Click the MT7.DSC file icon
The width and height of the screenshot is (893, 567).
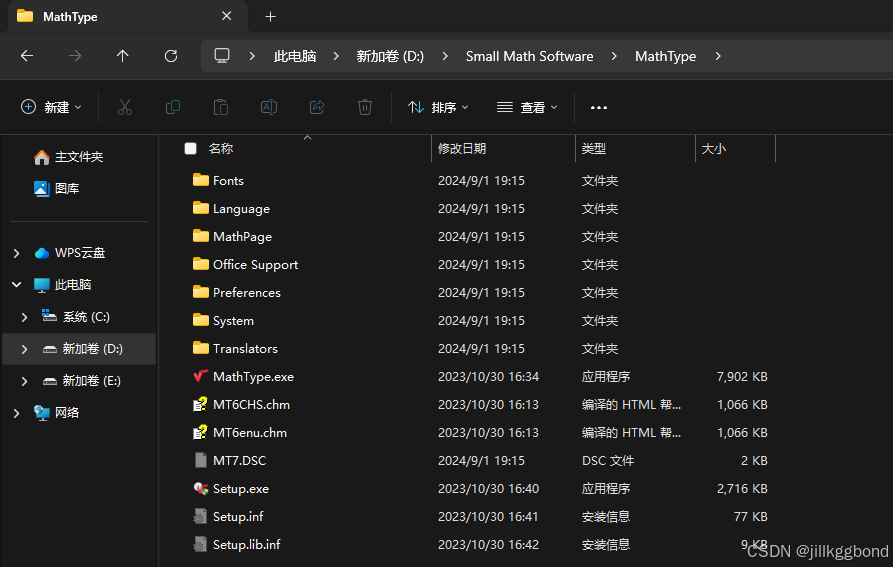(200, 460)
